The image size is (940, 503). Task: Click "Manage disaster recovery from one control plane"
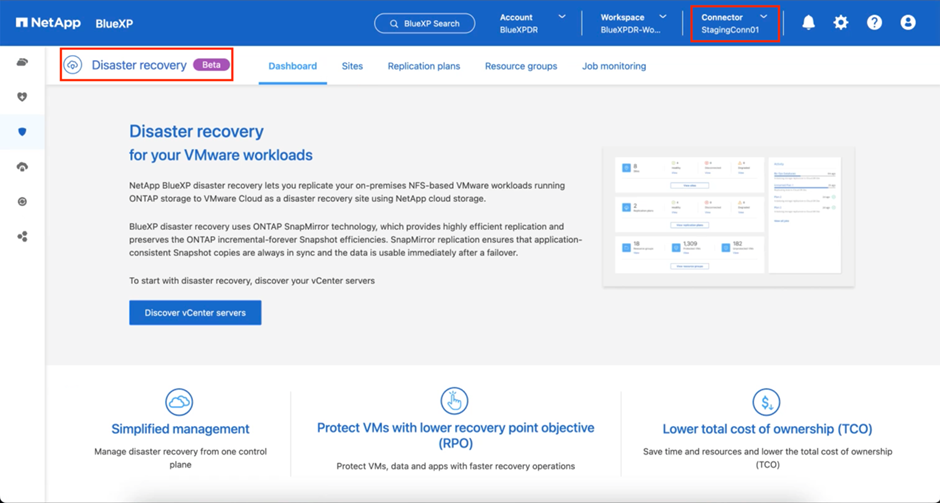(180, 458)
